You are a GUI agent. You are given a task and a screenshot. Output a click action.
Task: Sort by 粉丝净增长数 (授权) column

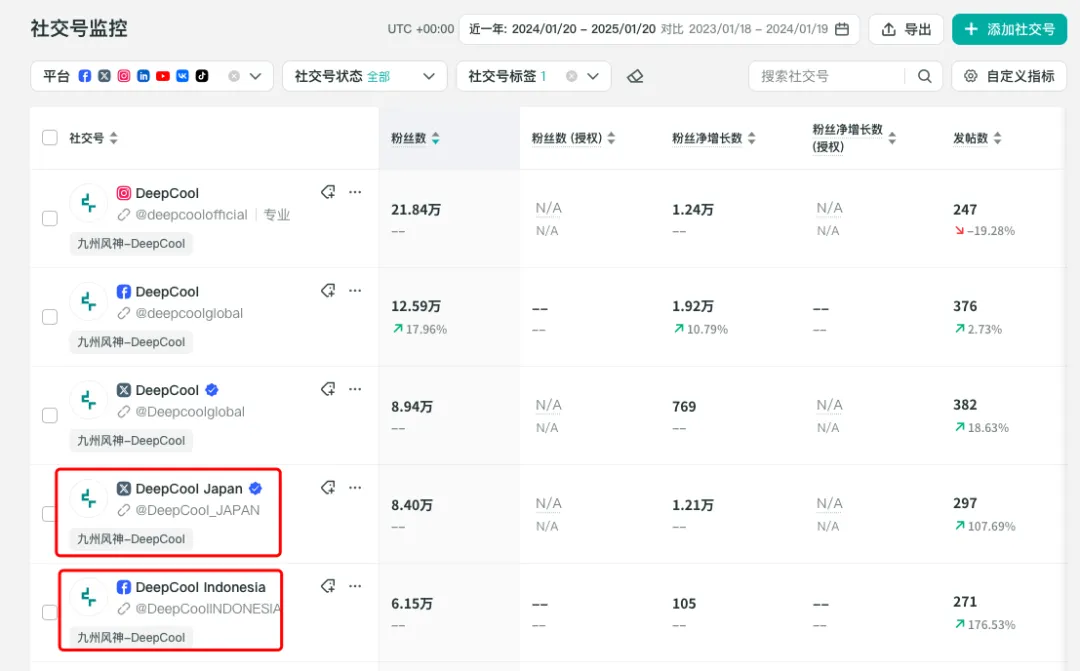click(892, 138)
